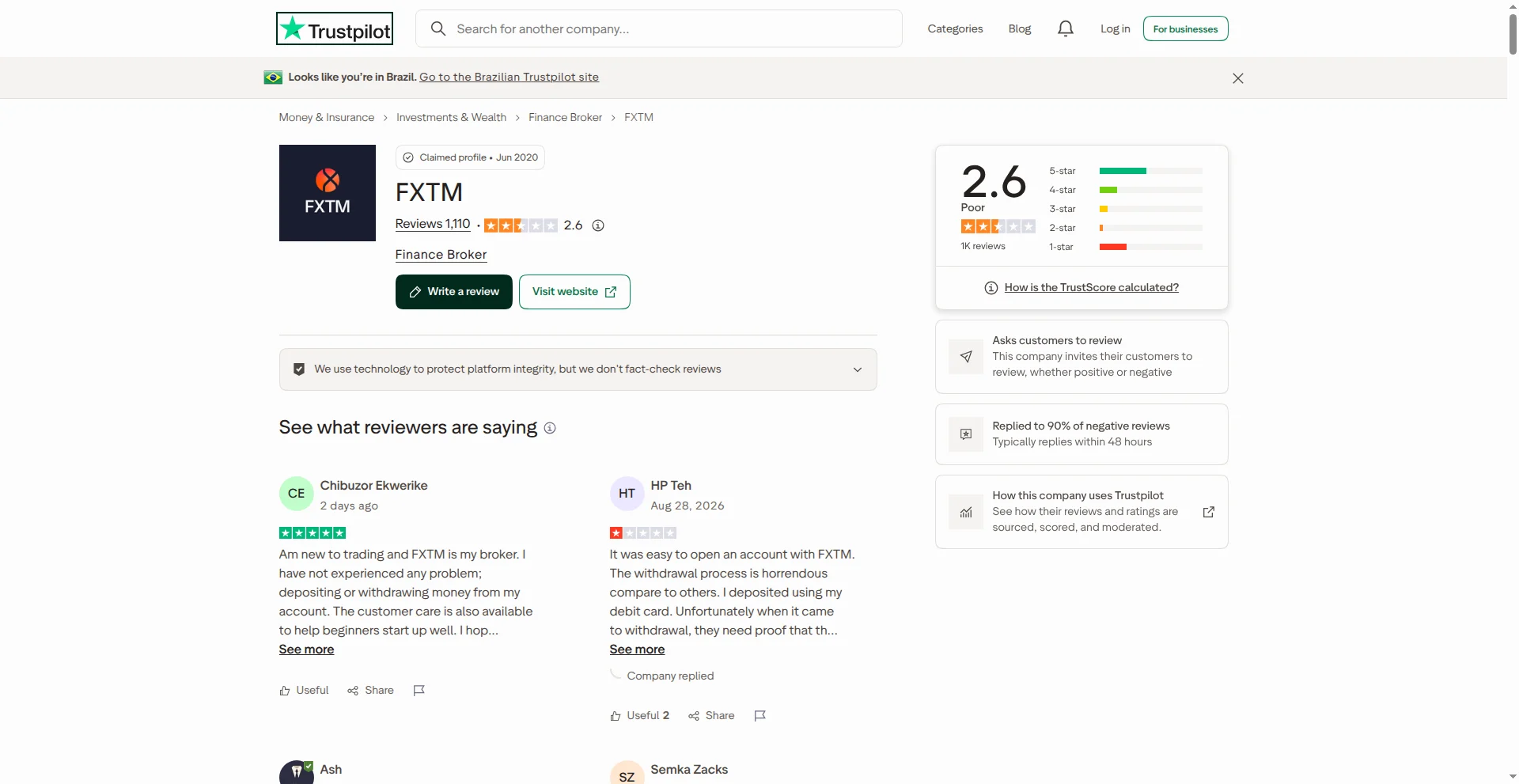The width and height of the screenshot is (1519, 784).
Task: Filter by 5-star rating bar
Action: tap(1151, 171)
